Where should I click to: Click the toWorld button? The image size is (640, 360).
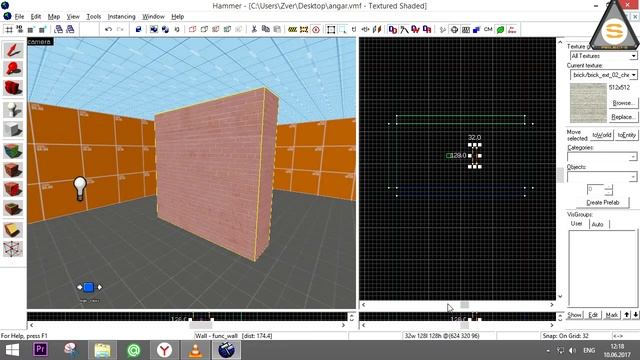(x=602, y=135)
